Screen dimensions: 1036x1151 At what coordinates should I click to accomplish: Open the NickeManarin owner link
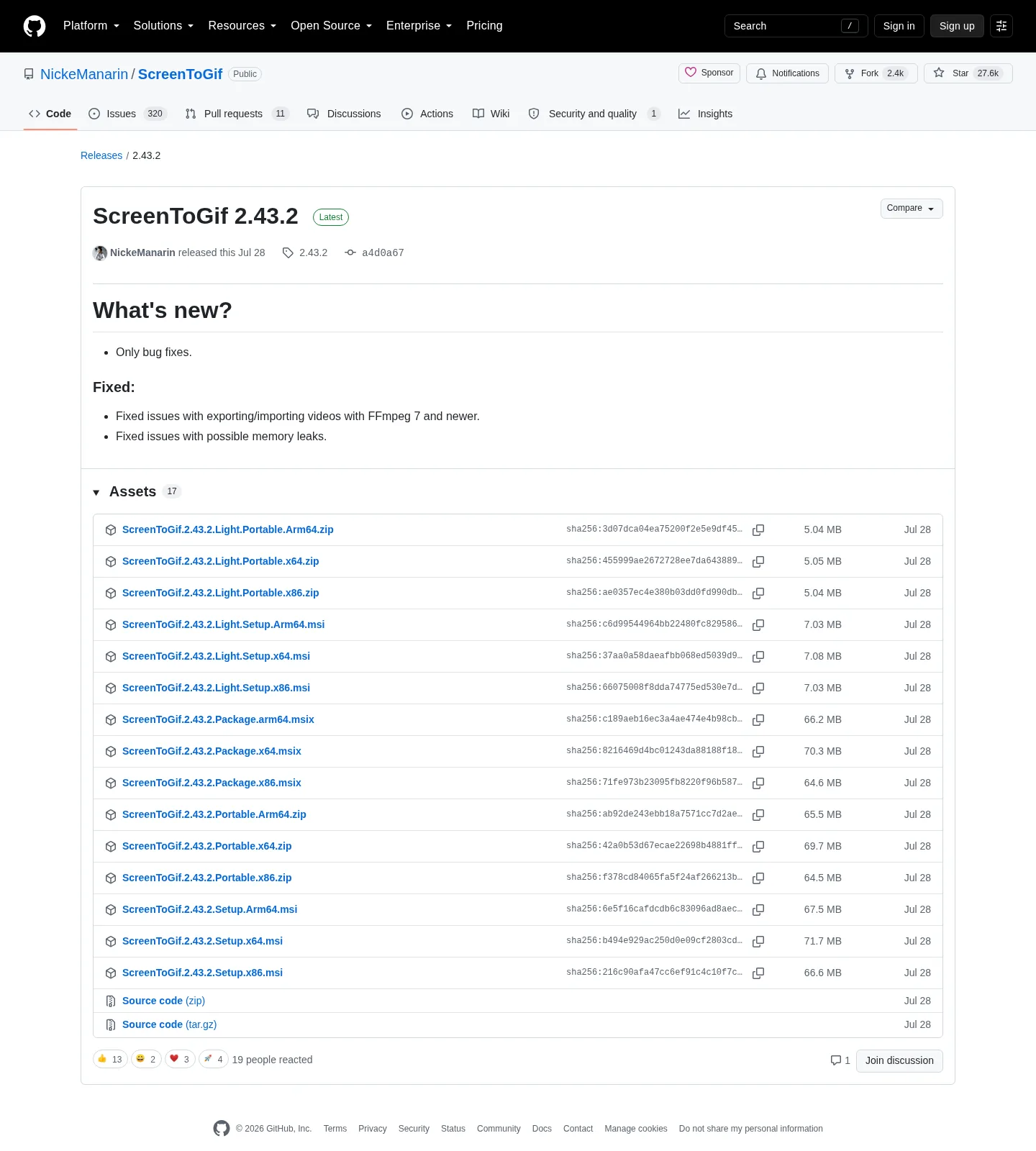[84, 74]
